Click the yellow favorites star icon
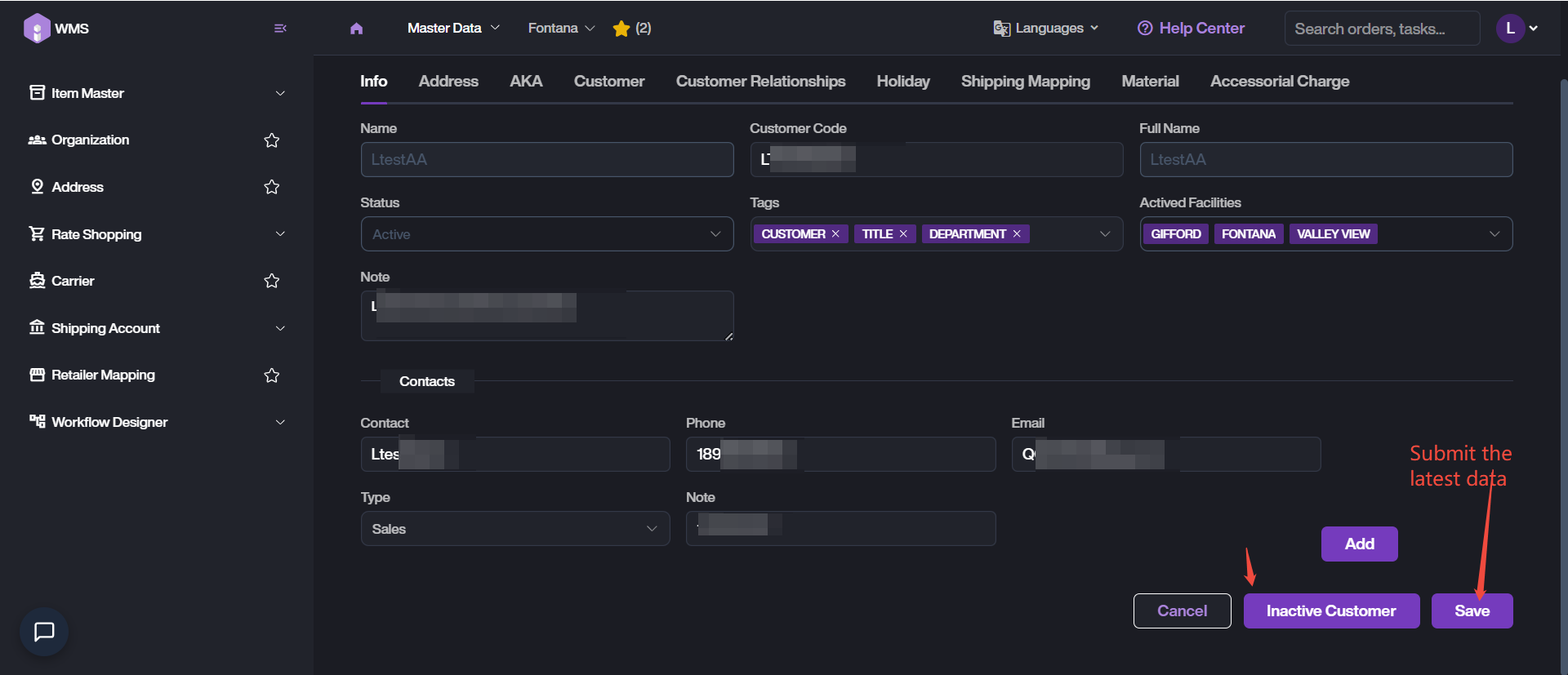Screen dimensions: 1568x675 tap(621, 29)
